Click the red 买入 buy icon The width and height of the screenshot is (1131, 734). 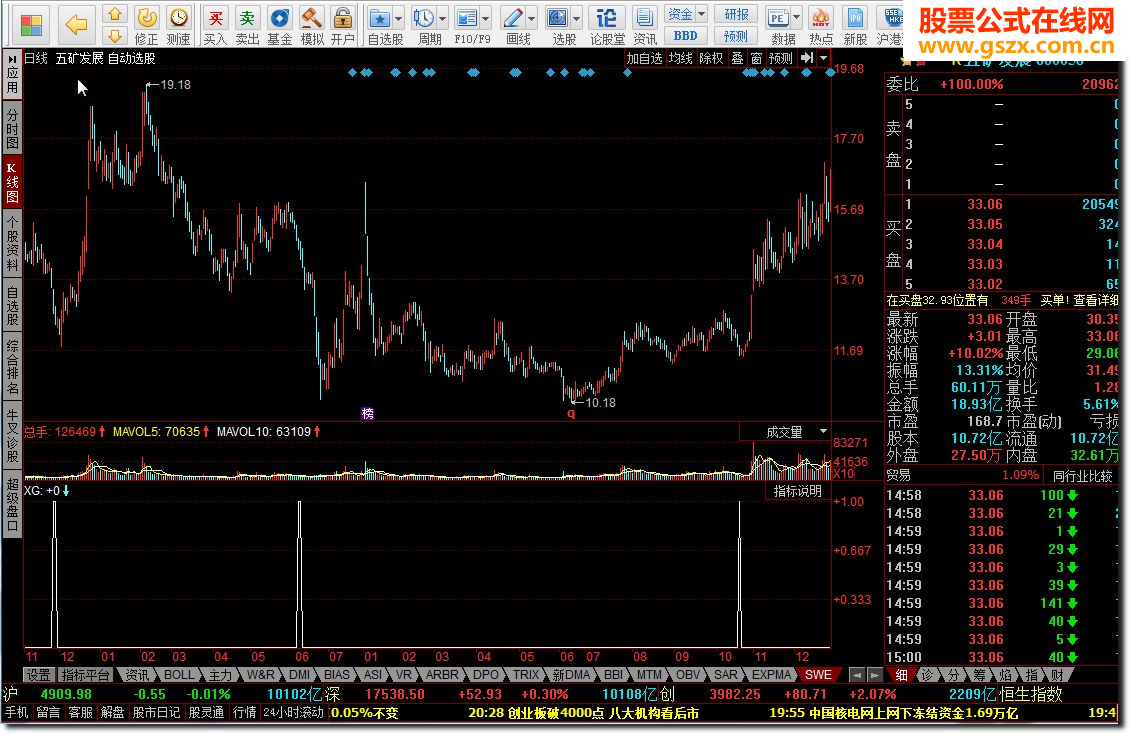(x=215, y=17)
